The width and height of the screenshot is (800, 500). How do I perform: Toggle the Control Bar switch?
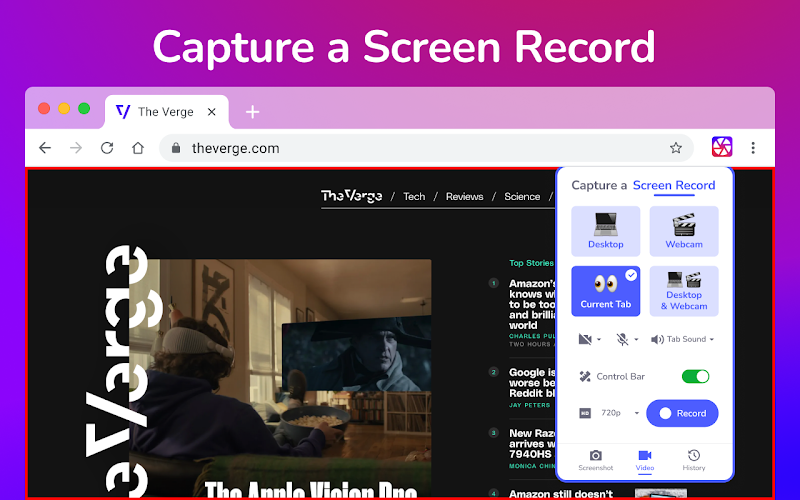click(695, 377)
